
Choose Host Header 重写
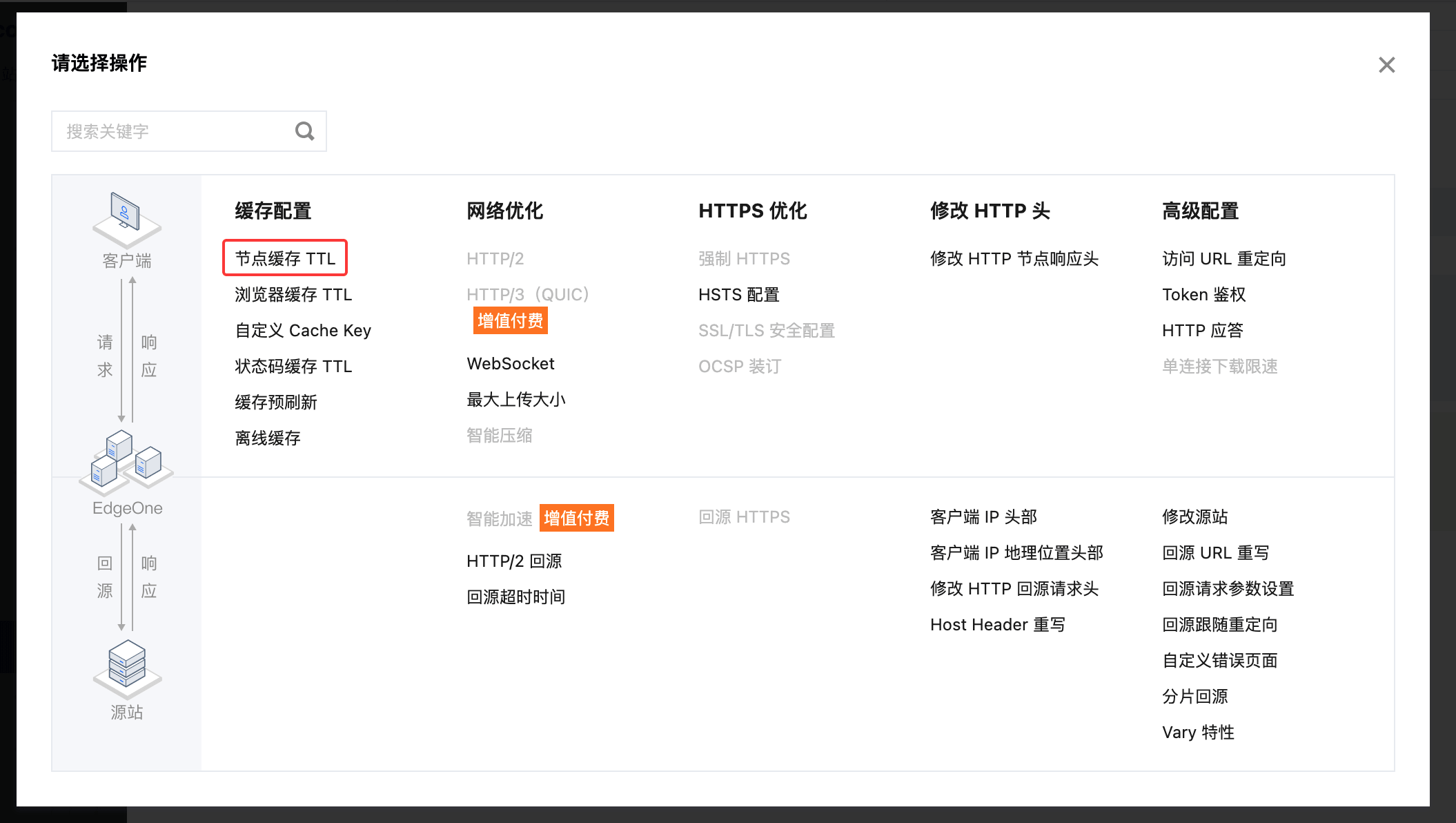pos(998,625)
